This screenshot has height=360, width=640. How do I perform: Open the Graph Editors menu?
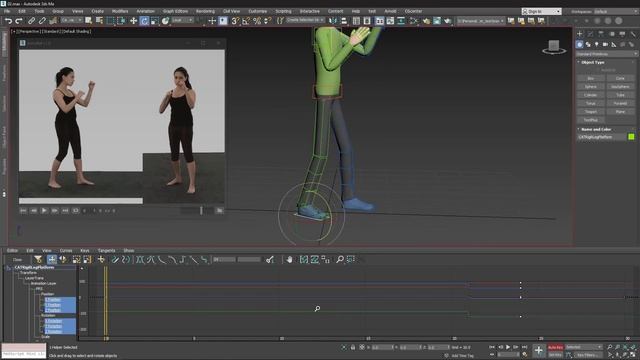point(175,11)
